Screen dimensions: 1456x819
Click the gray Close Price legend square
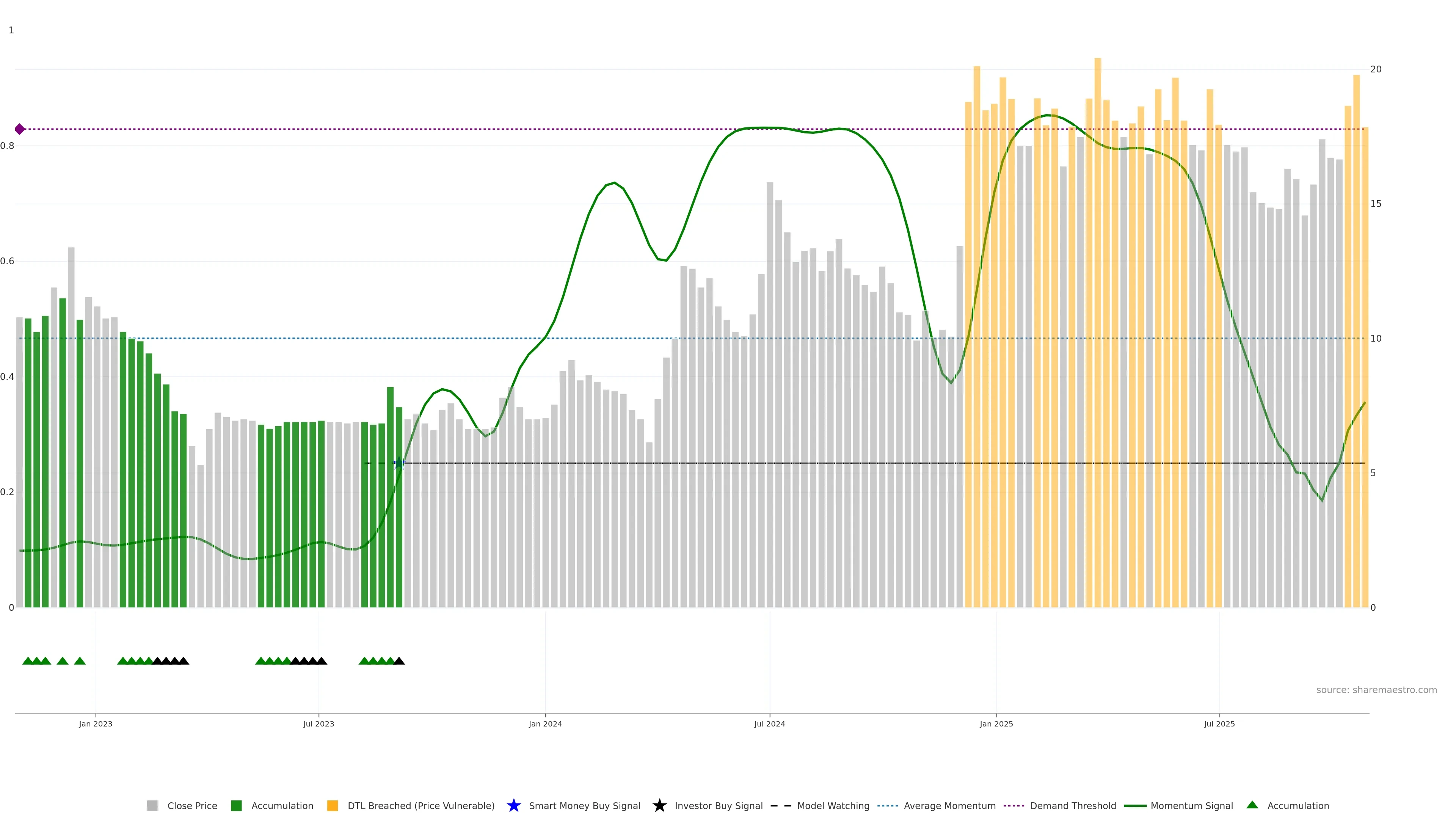152,805
